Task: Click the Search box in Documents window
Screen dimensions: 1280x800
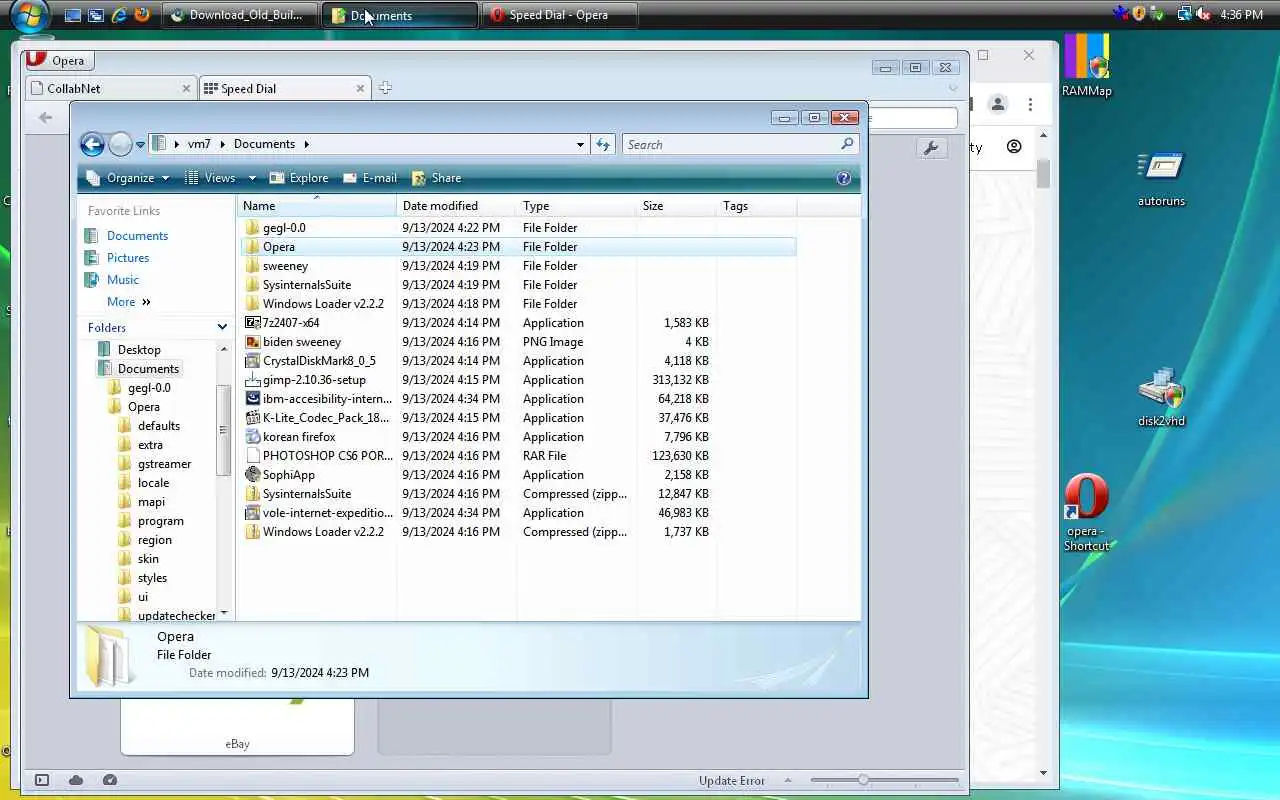Action: point(740,144)
